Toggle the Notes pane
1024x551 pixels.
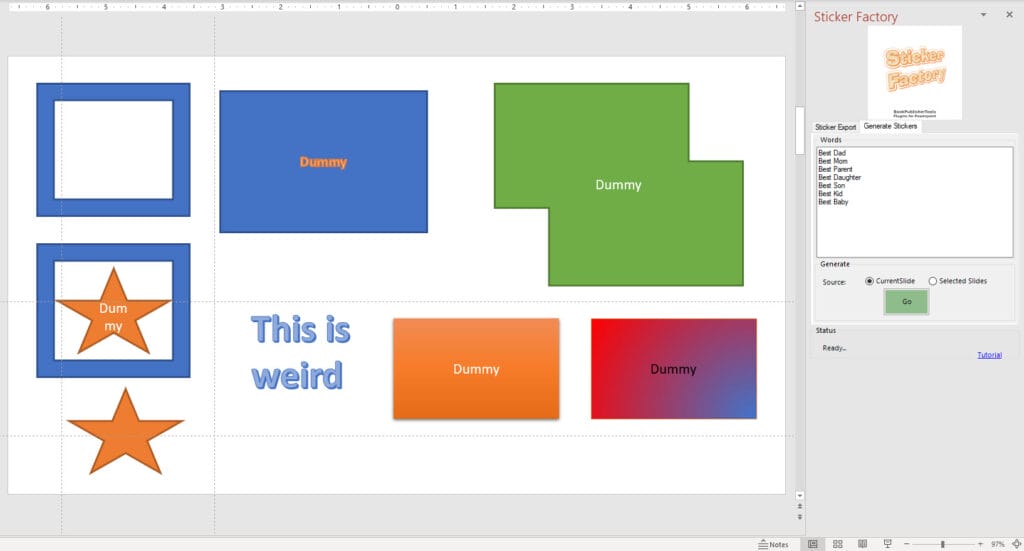coord(773,544)
